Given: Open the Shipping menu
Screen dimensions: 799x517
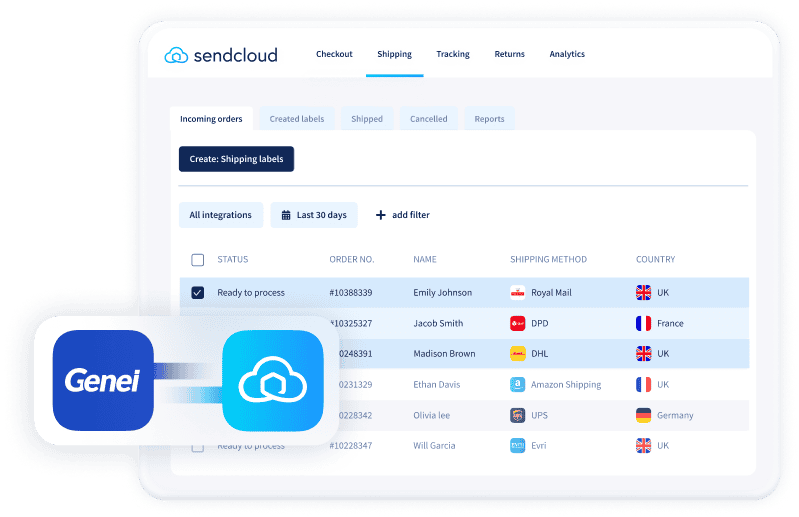Looking at the screenshot, I should click(394, 54).
